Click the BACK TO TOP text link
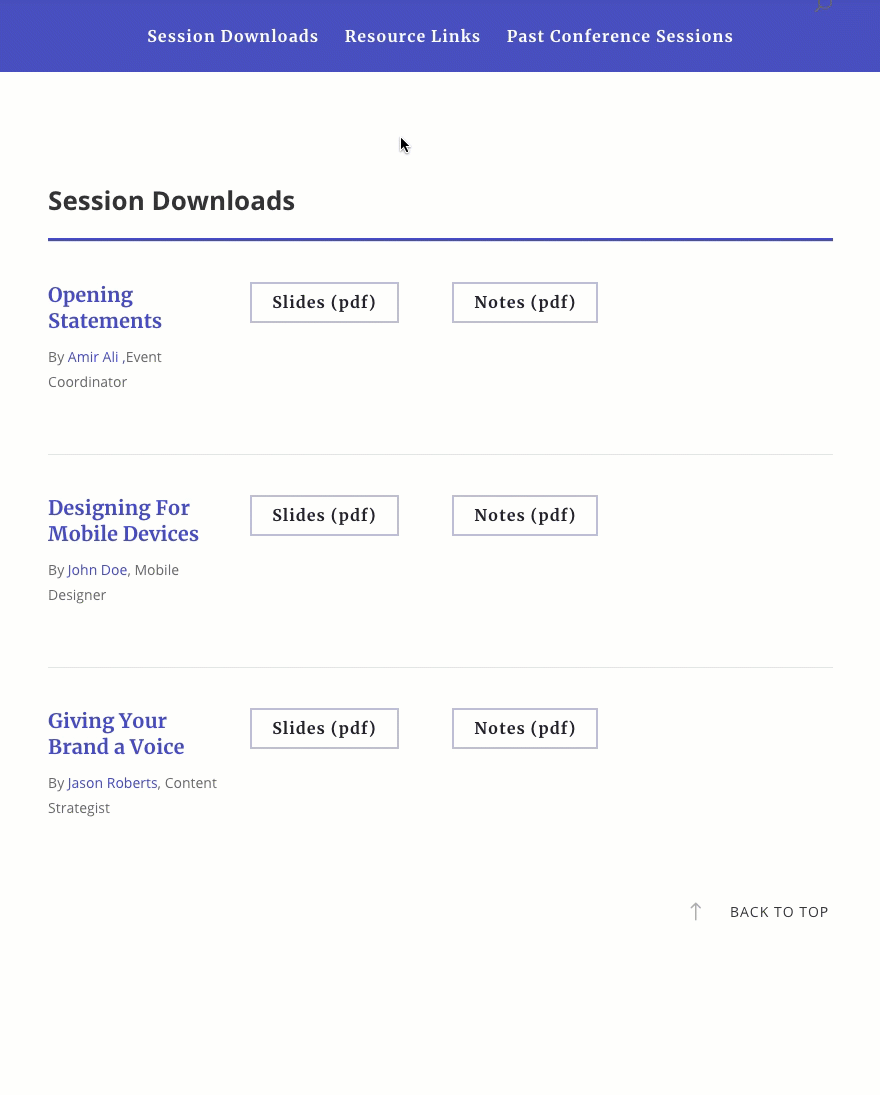The image size is (880, 1095). (x=779, y=911)
